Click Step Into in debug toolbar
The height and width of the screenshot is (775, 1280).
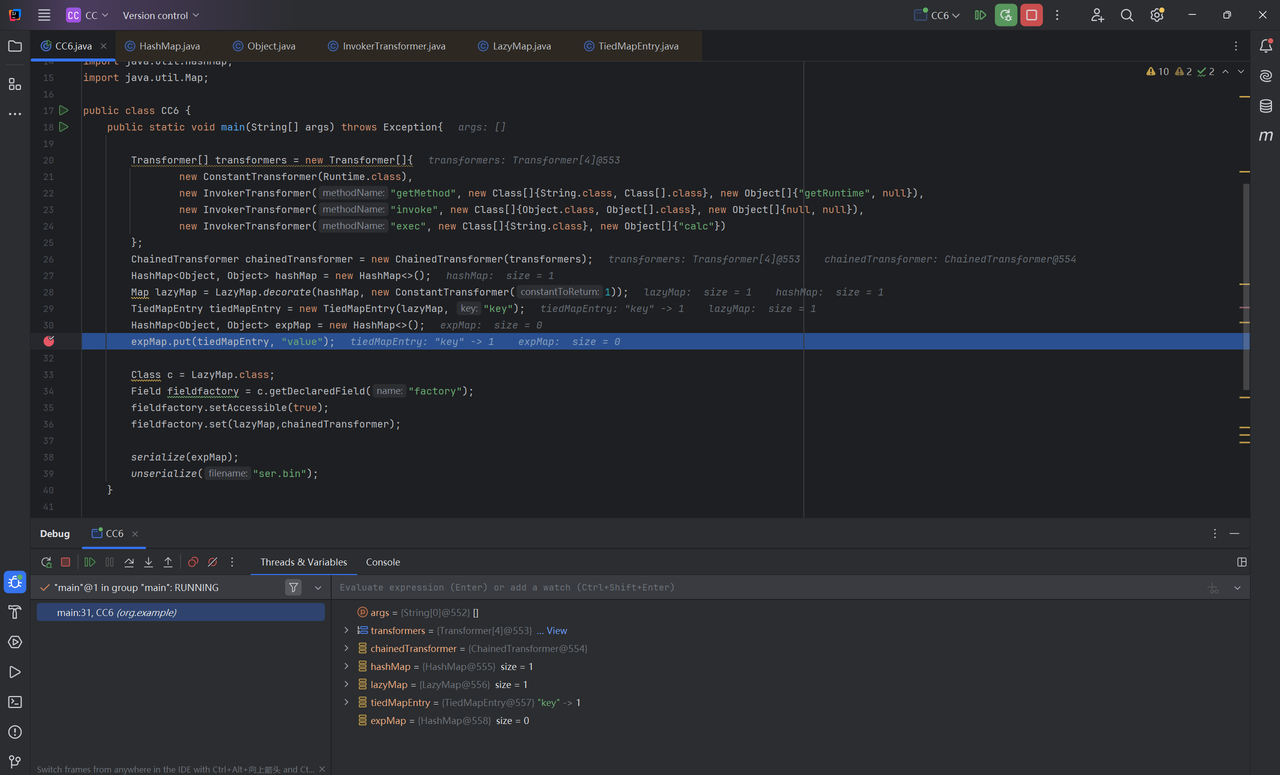point(148,562)
